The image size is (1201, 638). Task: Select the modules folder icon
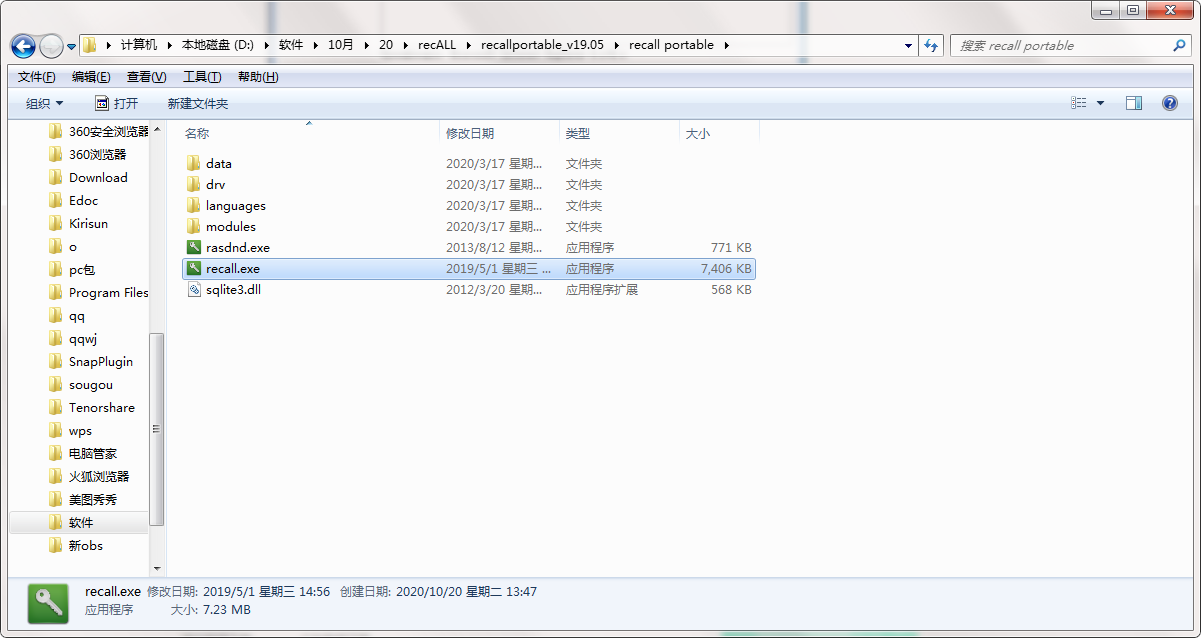click(x=194, y=226)
